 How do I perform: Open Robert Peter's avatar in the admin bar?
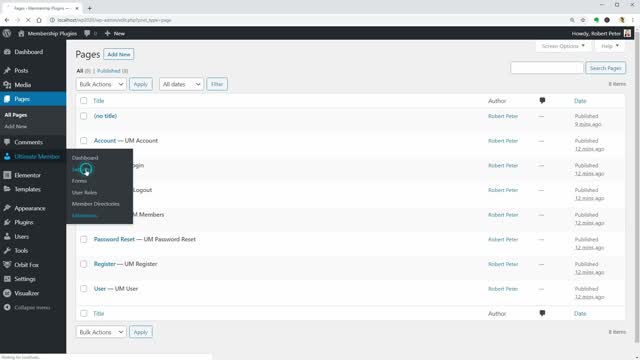click(x=627, y=33)
